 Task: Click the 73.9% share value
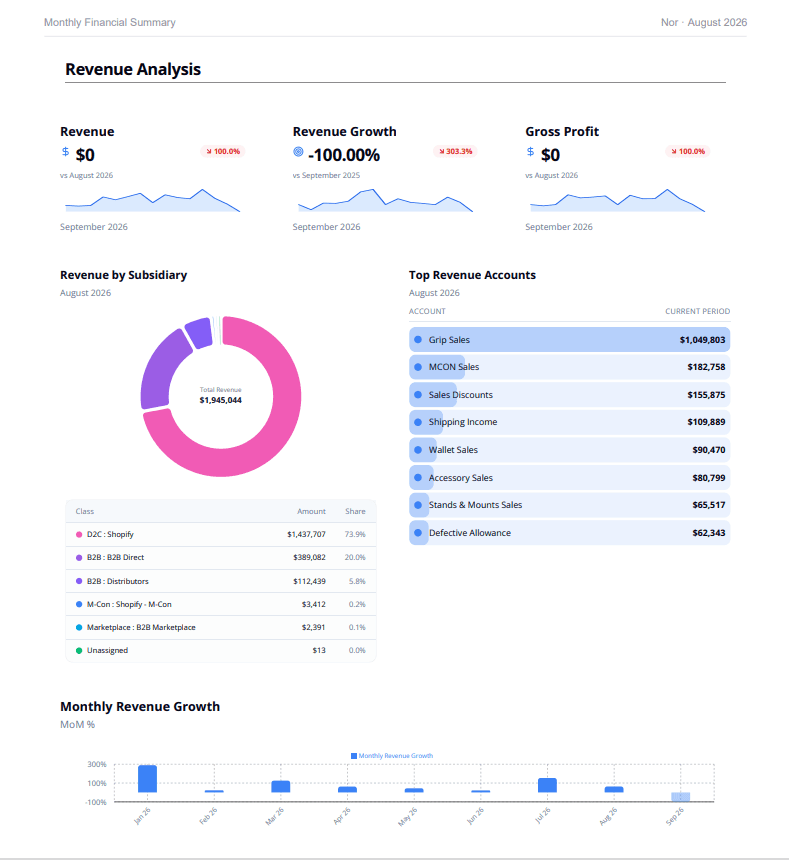[355, 534]
